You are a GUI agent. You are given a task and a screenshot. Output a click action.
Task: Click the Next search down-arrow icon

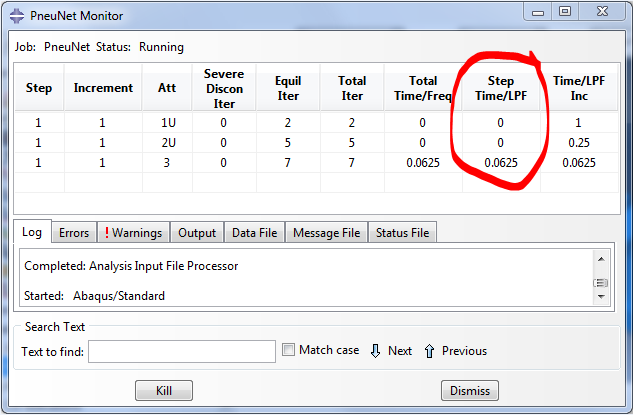point(375,351)
